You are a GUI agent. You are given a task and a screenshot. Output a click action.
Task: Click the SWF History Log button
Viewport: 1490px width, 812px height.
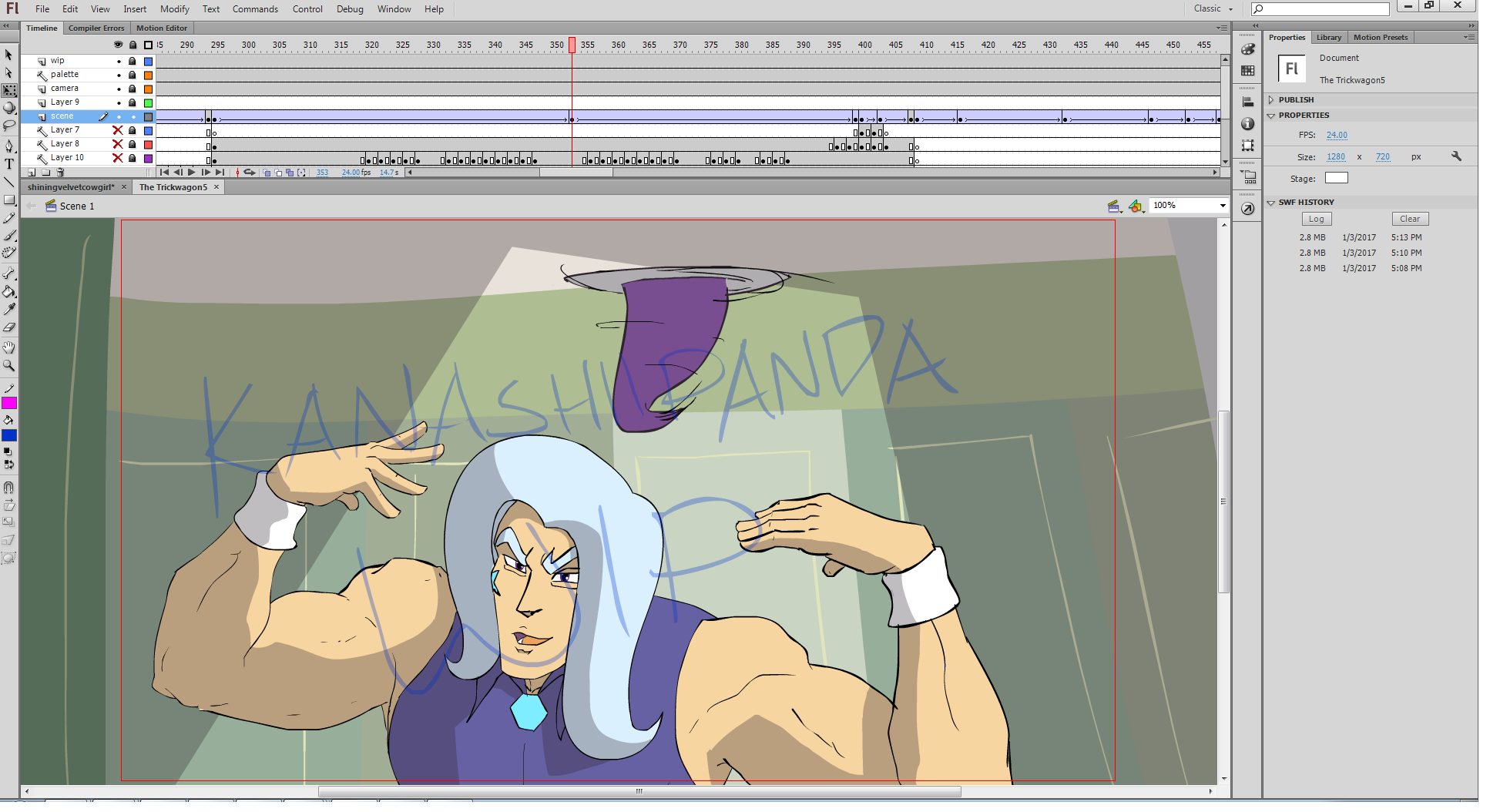[1317, 220]
